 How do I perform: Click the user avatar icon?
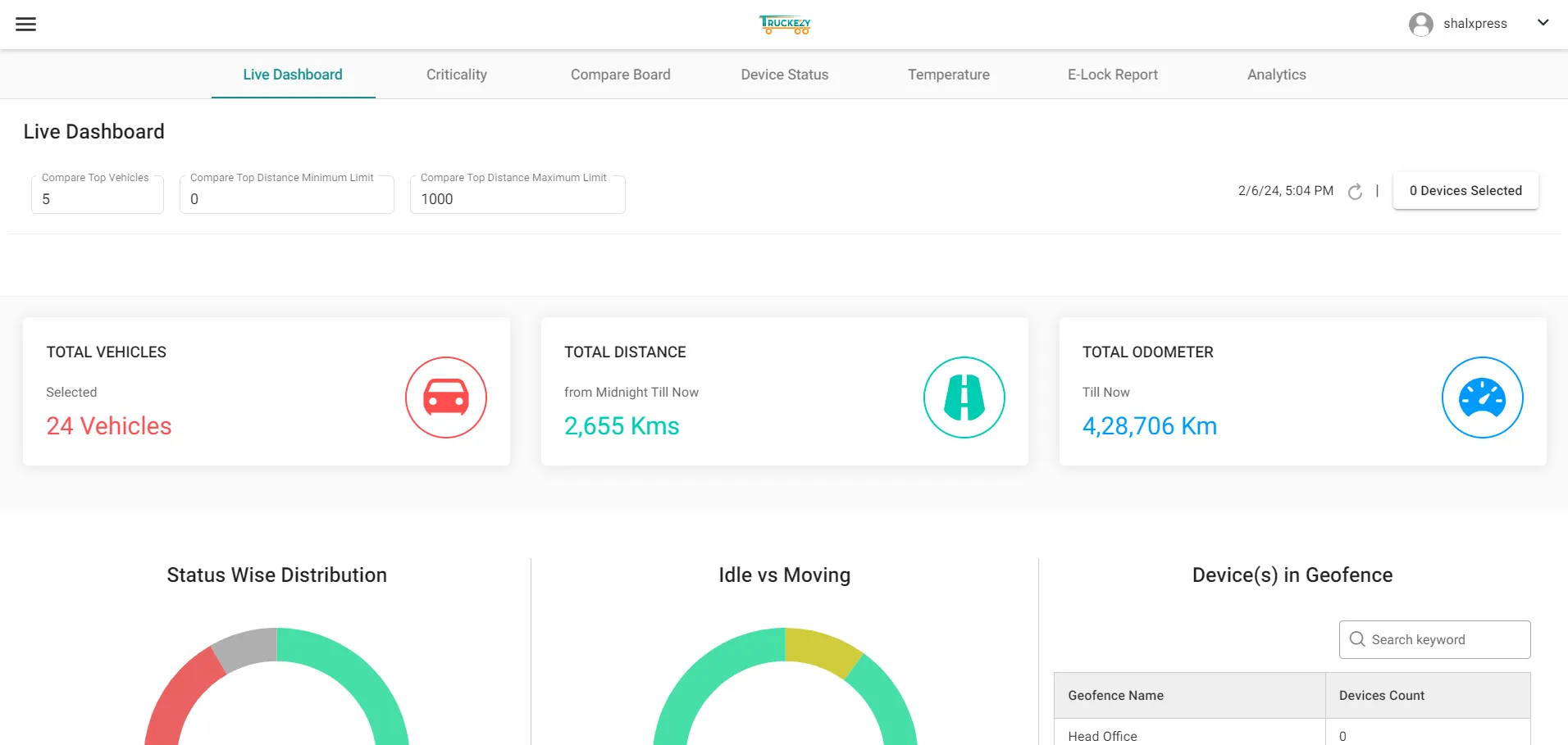1421,24
